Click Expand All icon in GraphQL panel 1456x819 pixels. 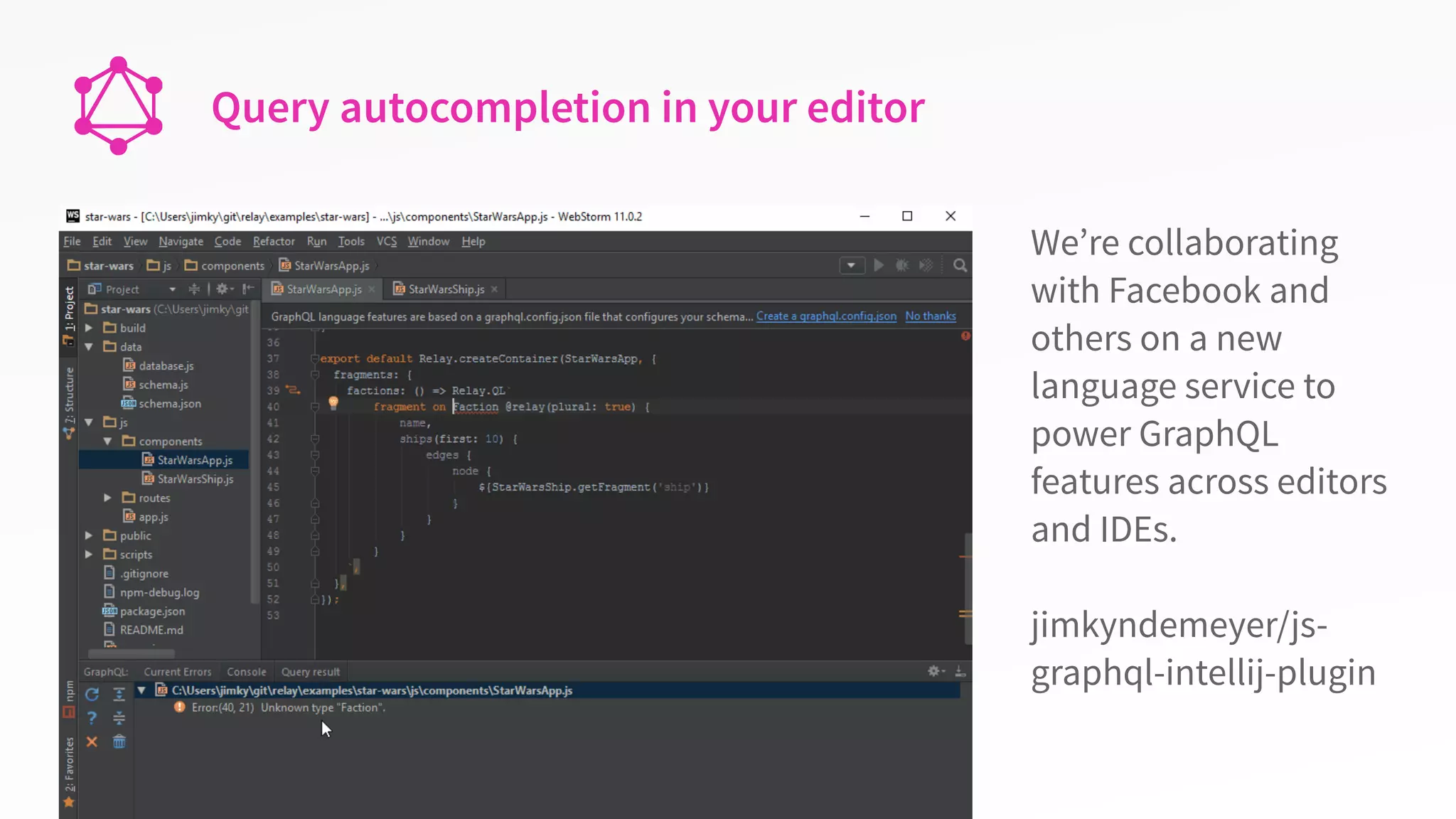tap(119, 695)
